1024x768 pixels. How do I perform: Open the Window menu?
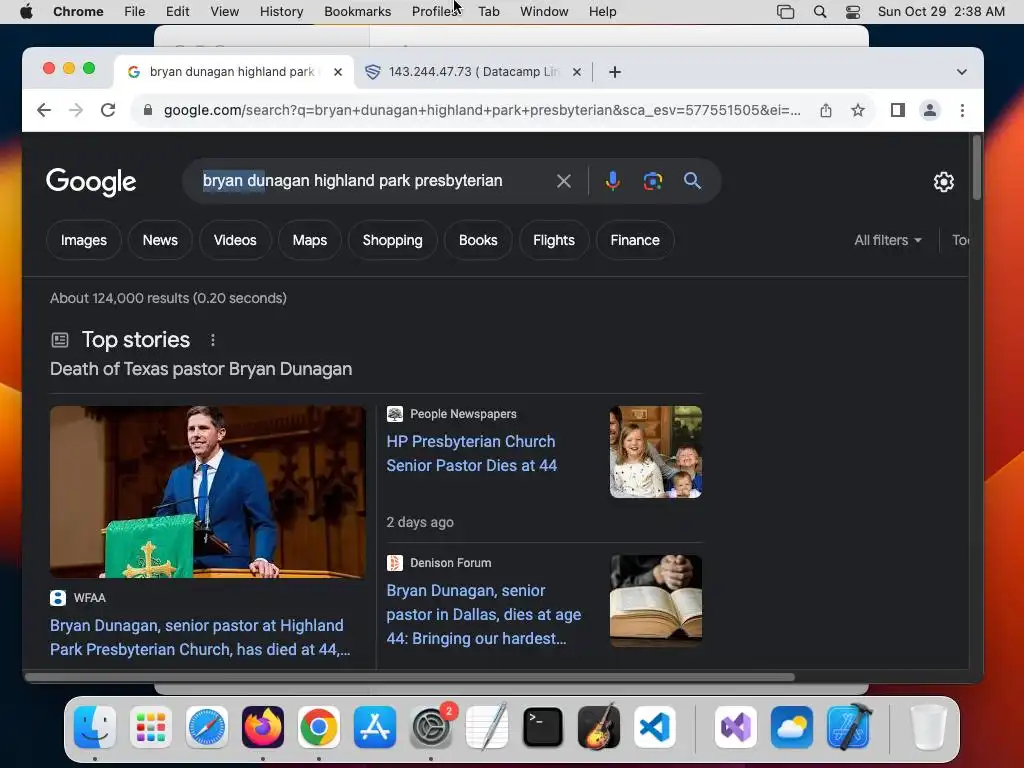tap(544, 12)
